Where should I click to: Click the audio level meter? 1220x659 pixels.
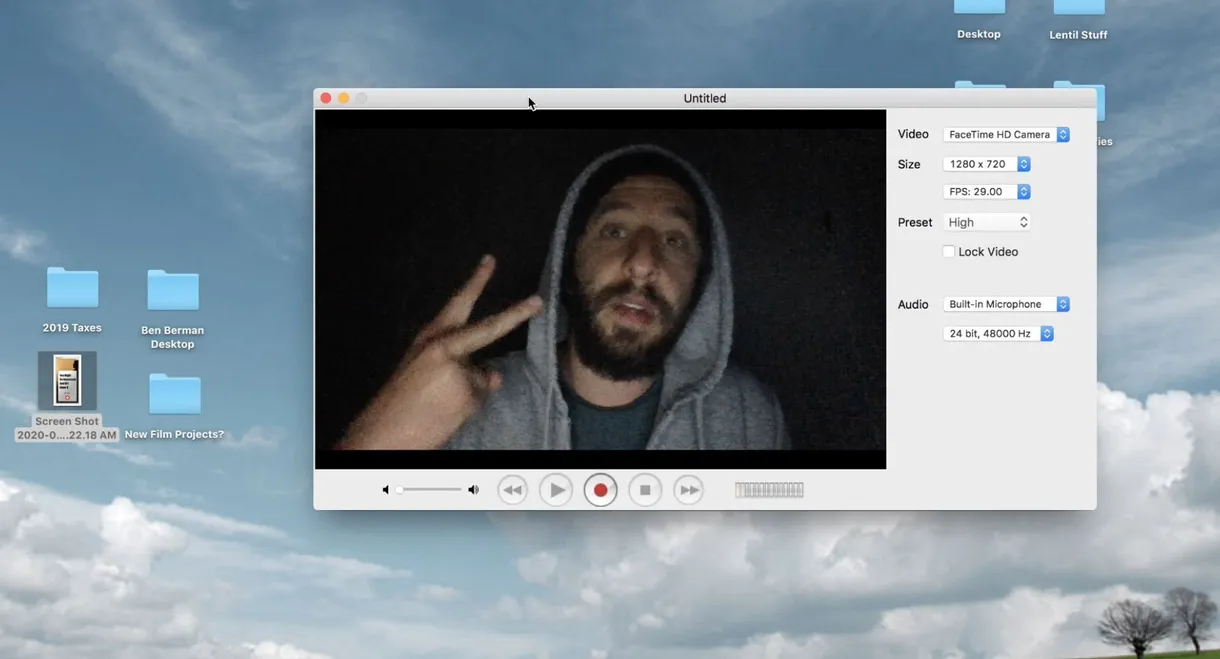pos(769,490)
